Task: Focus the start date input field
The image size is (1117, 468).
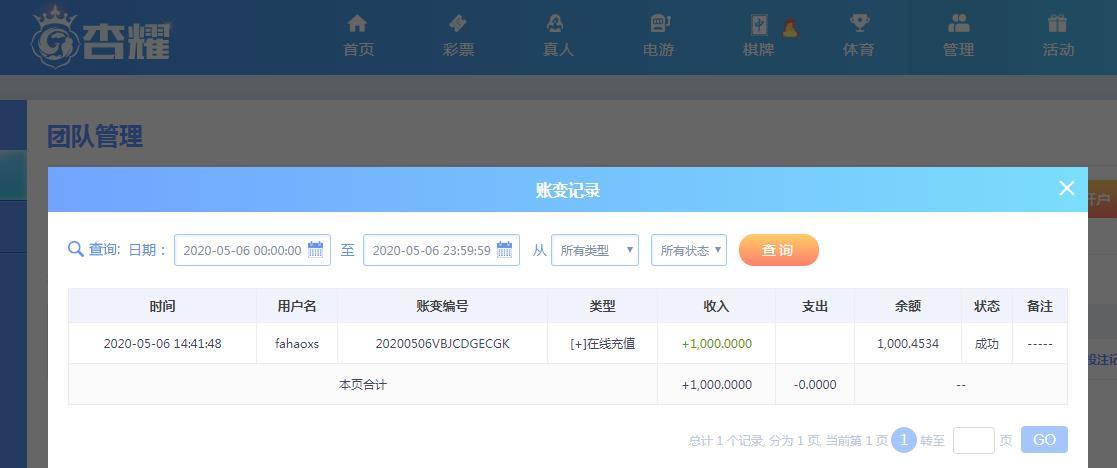Action: (252, 250)
